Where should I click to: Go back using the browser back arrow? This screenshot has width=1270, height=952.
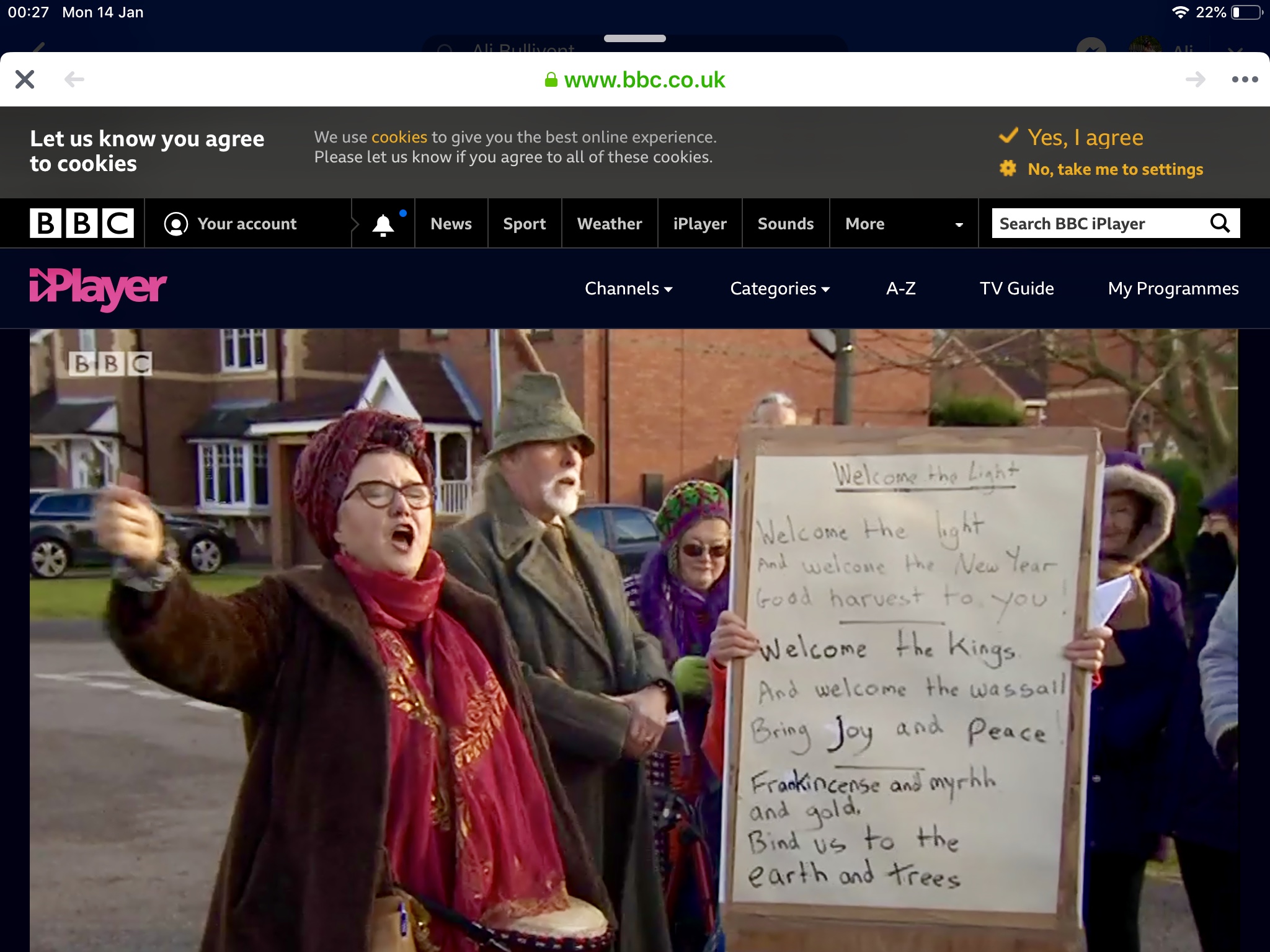(x=74, y=79)
